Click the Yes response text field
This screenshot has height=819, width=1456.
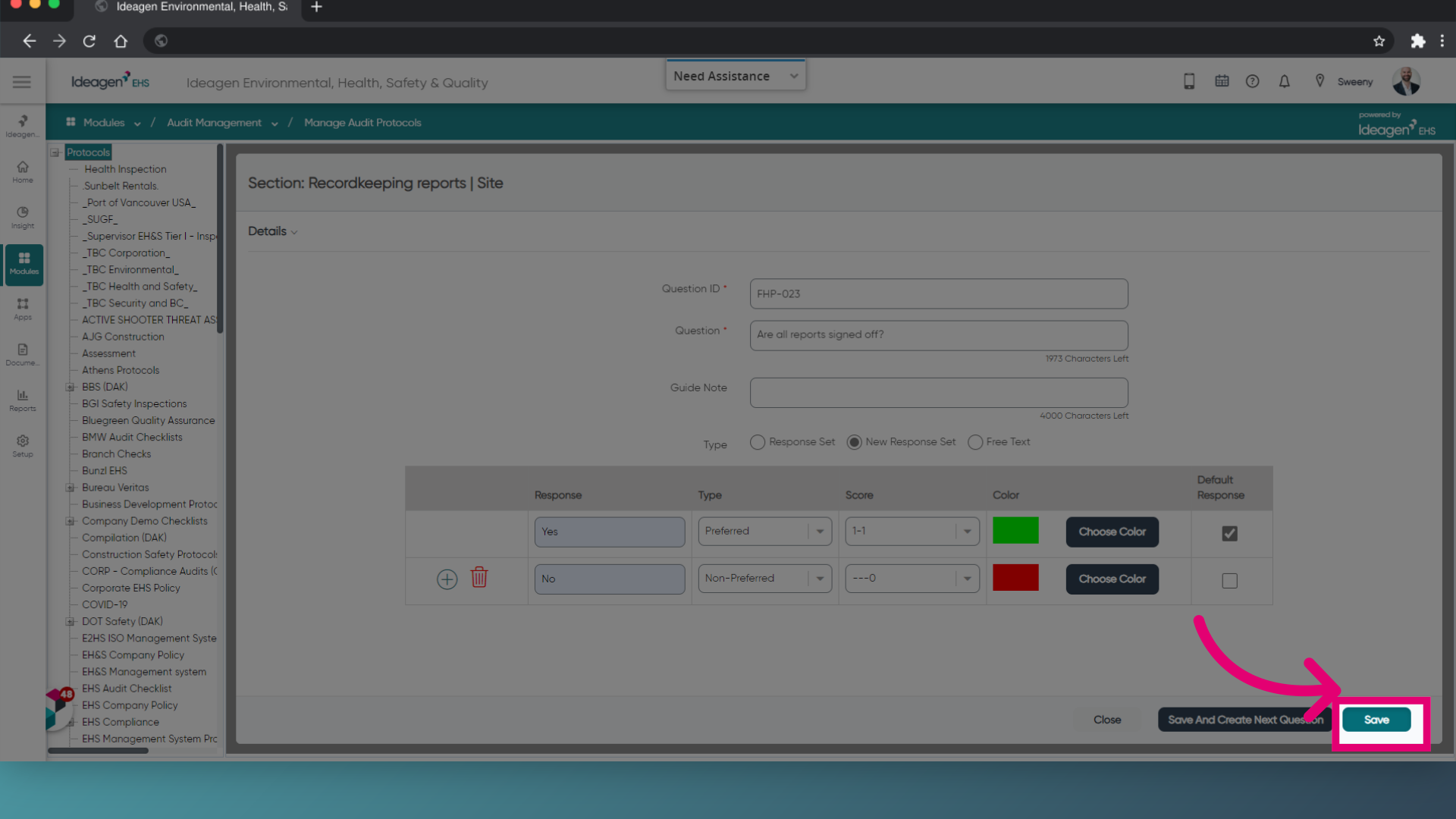click(610, 532)
